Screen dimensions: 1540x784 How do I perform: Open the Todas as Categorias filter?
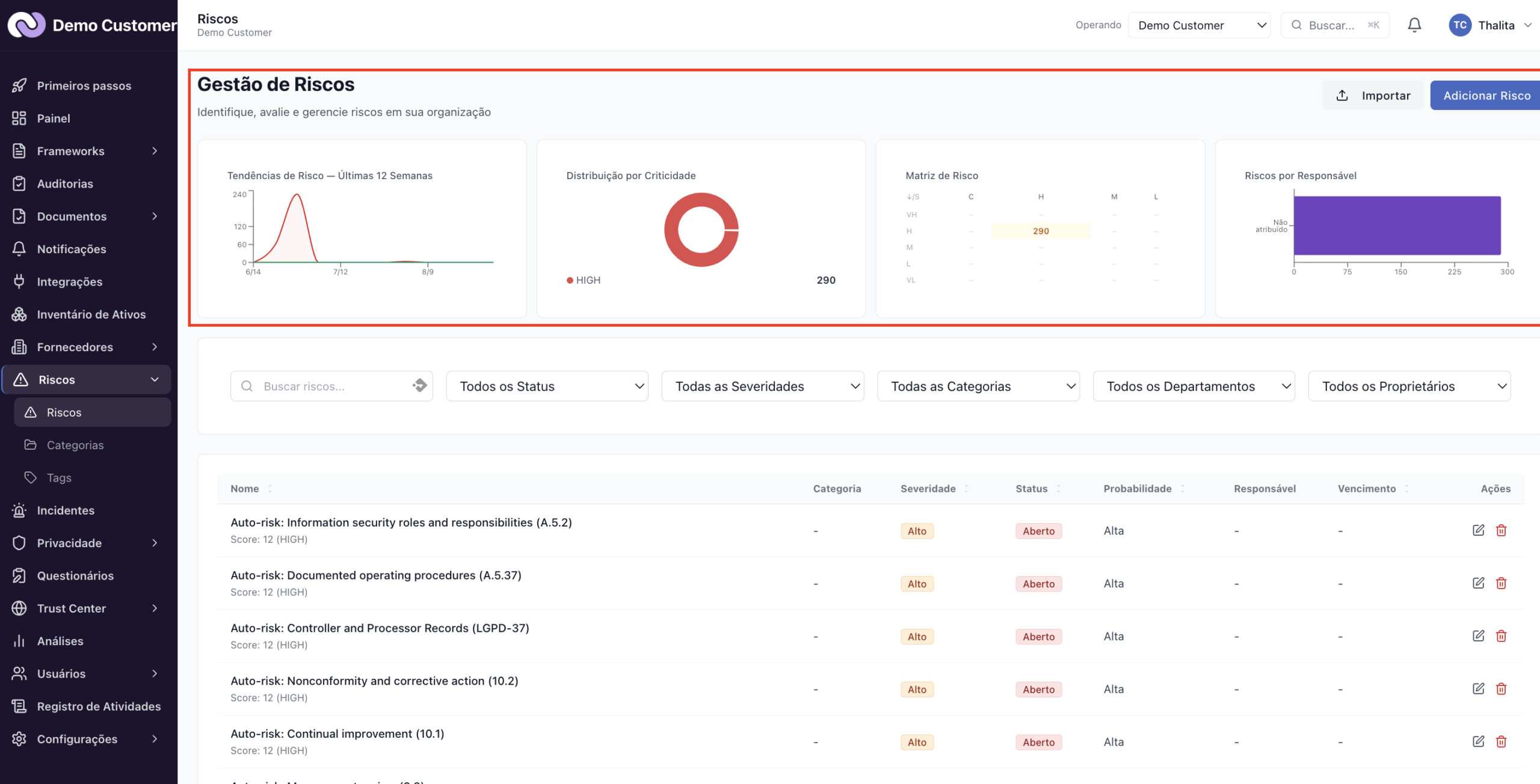(x=978, y=386)
